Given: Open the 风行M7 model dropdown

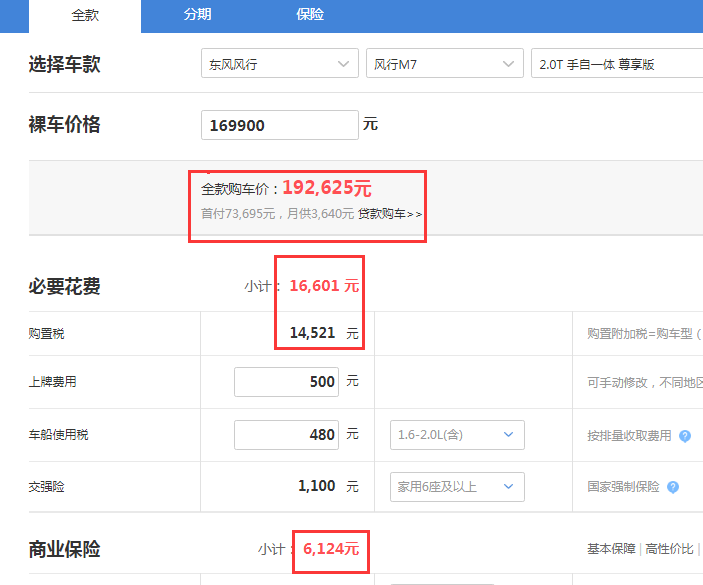Looking at the screenshot, I should [445, 64].
